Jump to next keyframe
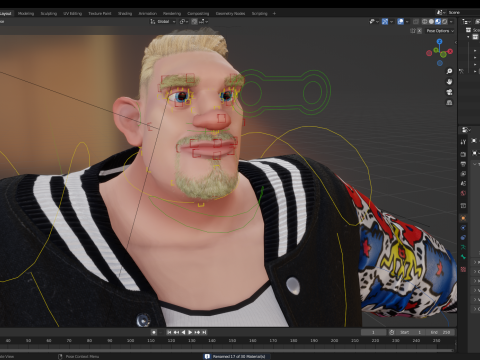The width and height of the screenshot is (480, 360). pos(197,332)
